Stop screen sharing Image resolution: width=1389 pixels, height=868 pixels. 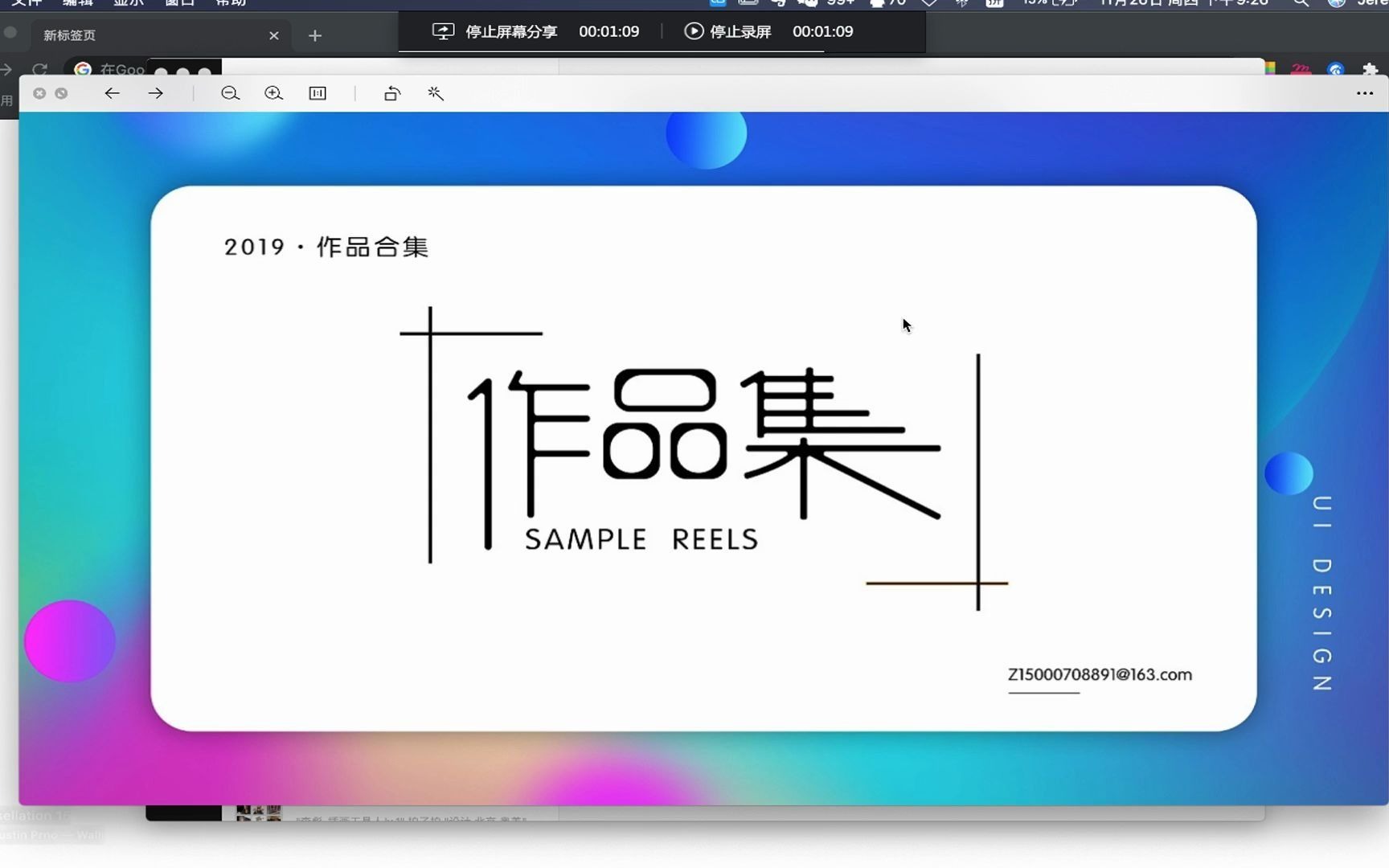511,31
